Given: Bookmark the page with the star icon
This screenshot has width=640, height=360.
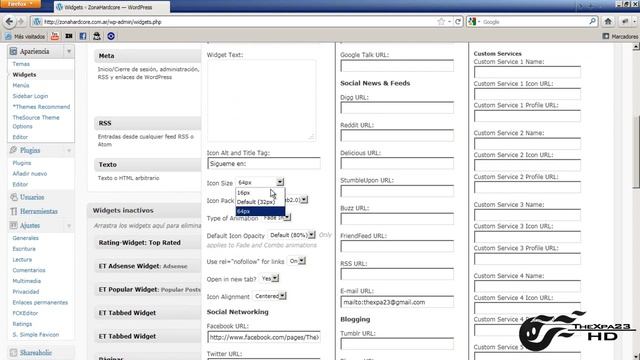Looking at the screenshot, I should [x=441, y=22].
